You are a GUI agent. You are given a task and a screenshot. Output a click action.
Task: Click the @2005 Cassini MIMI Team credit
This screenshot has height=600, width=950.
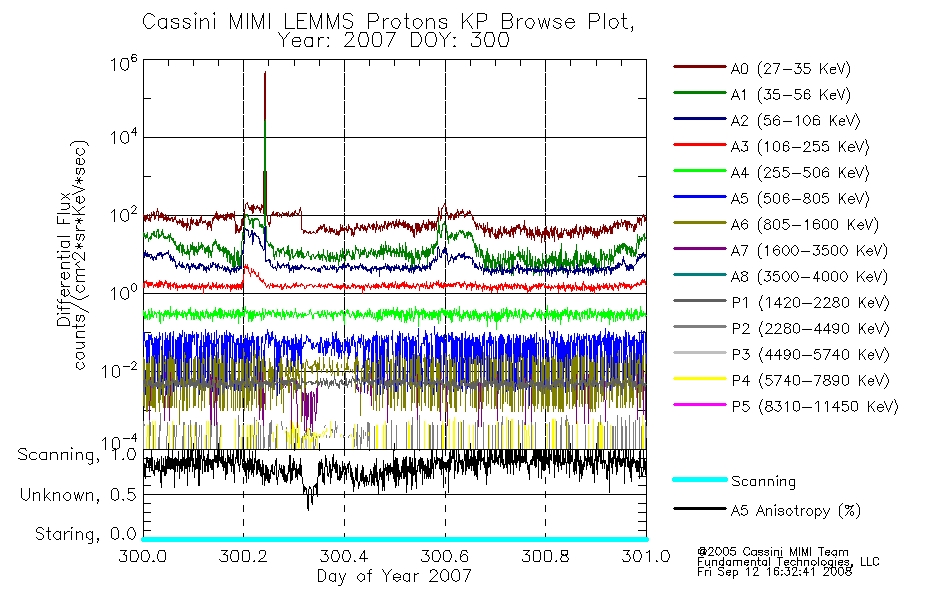pyautogui.click(x=772, y=552)
